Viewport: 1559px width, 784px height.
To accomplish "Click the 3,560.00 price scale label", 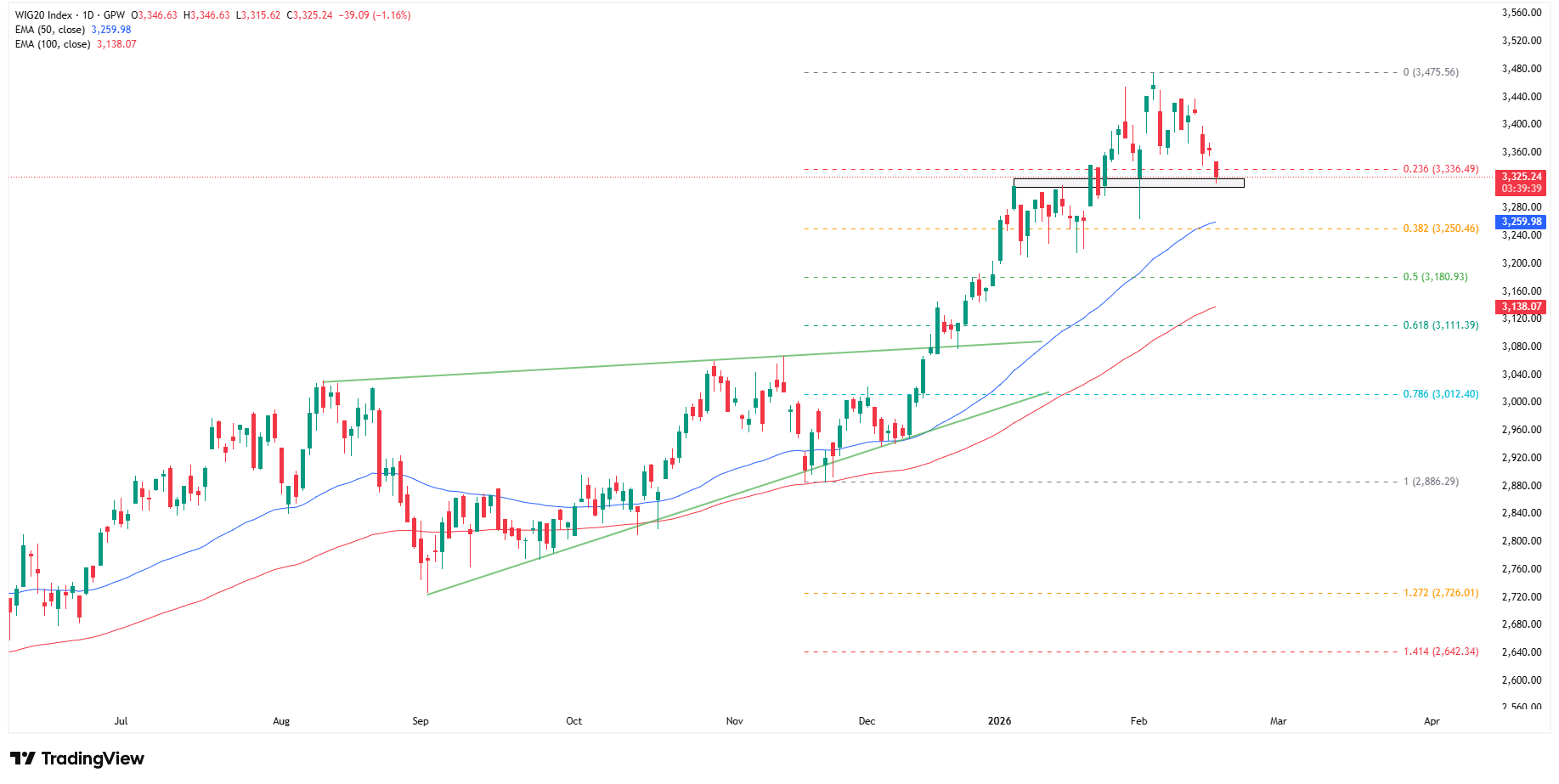I will pos(1521,13).
